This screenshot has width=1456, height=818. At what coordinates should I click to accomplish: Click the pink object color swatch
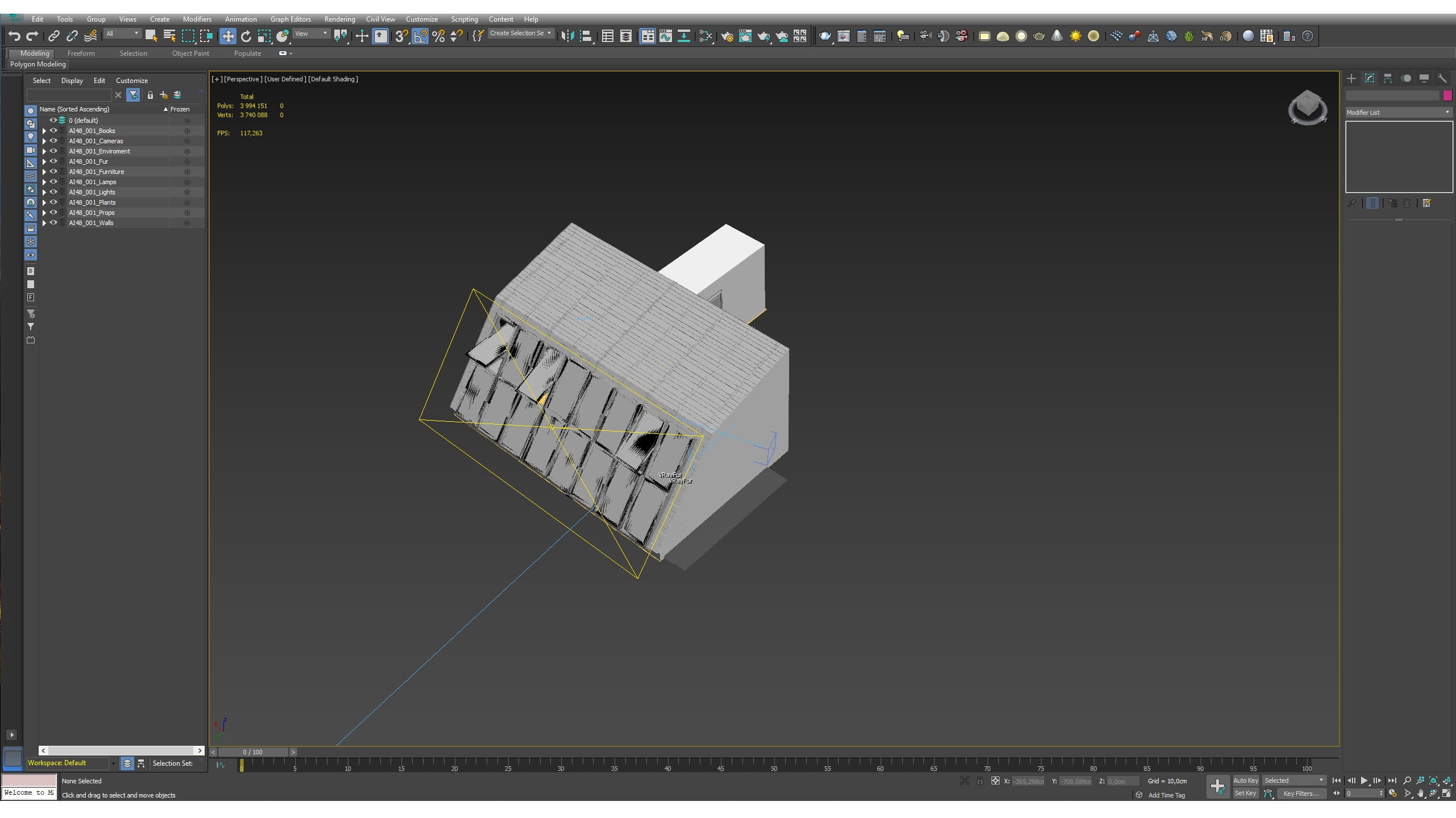pyautogui.click(x=1447, y=95)
